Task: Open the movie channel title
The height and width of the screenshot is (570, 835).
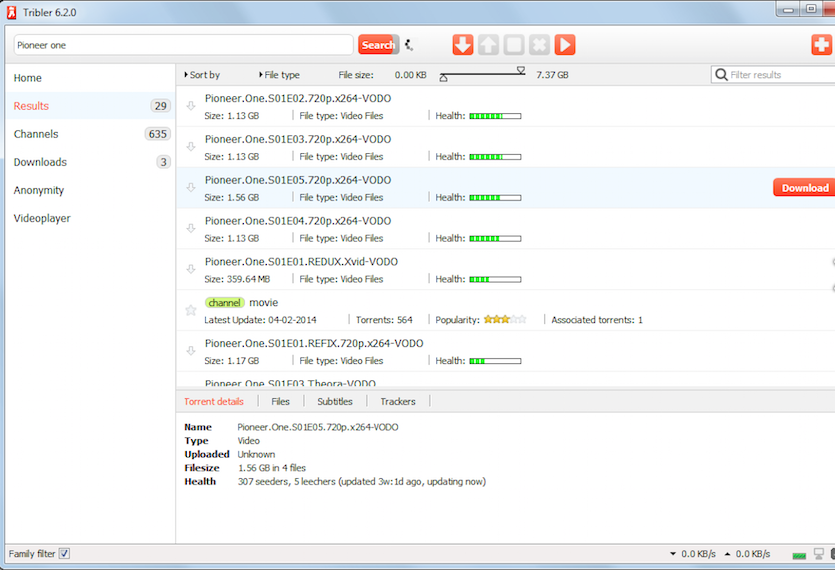Action: pyautogui.click(x=264, y=303)
